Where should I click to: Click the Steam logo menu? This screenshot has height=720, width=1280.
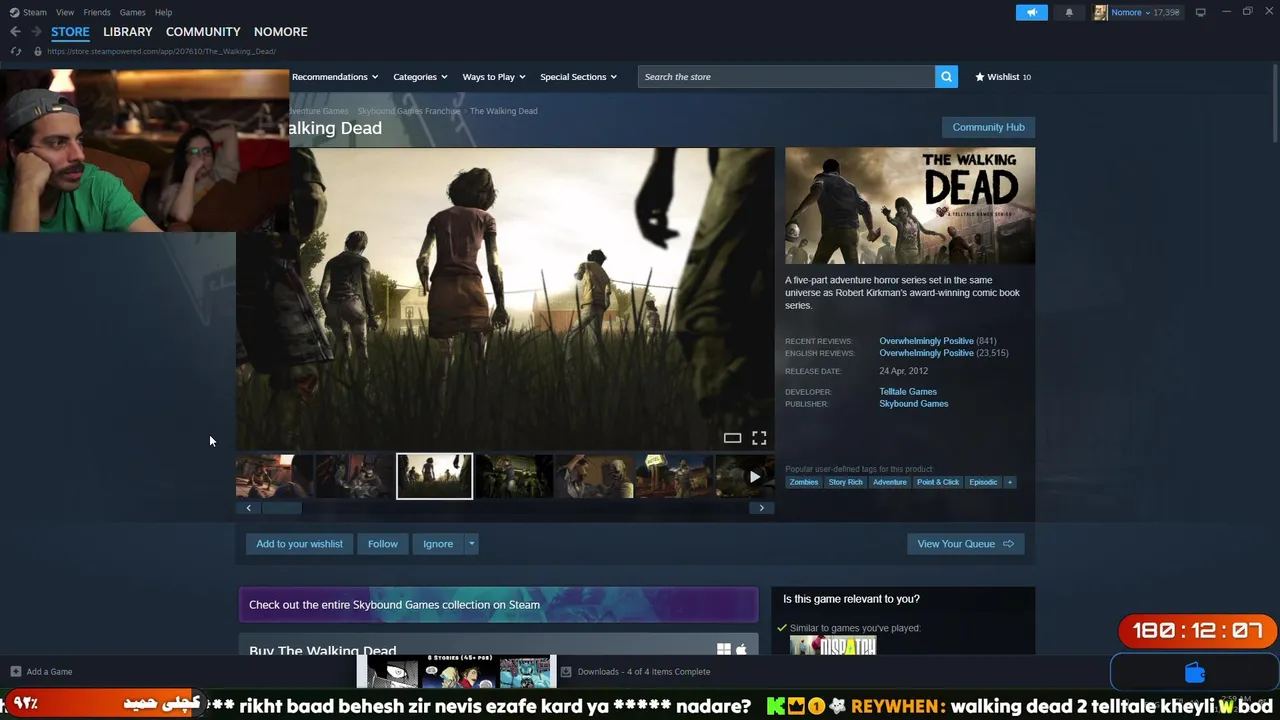coord(28,12)
